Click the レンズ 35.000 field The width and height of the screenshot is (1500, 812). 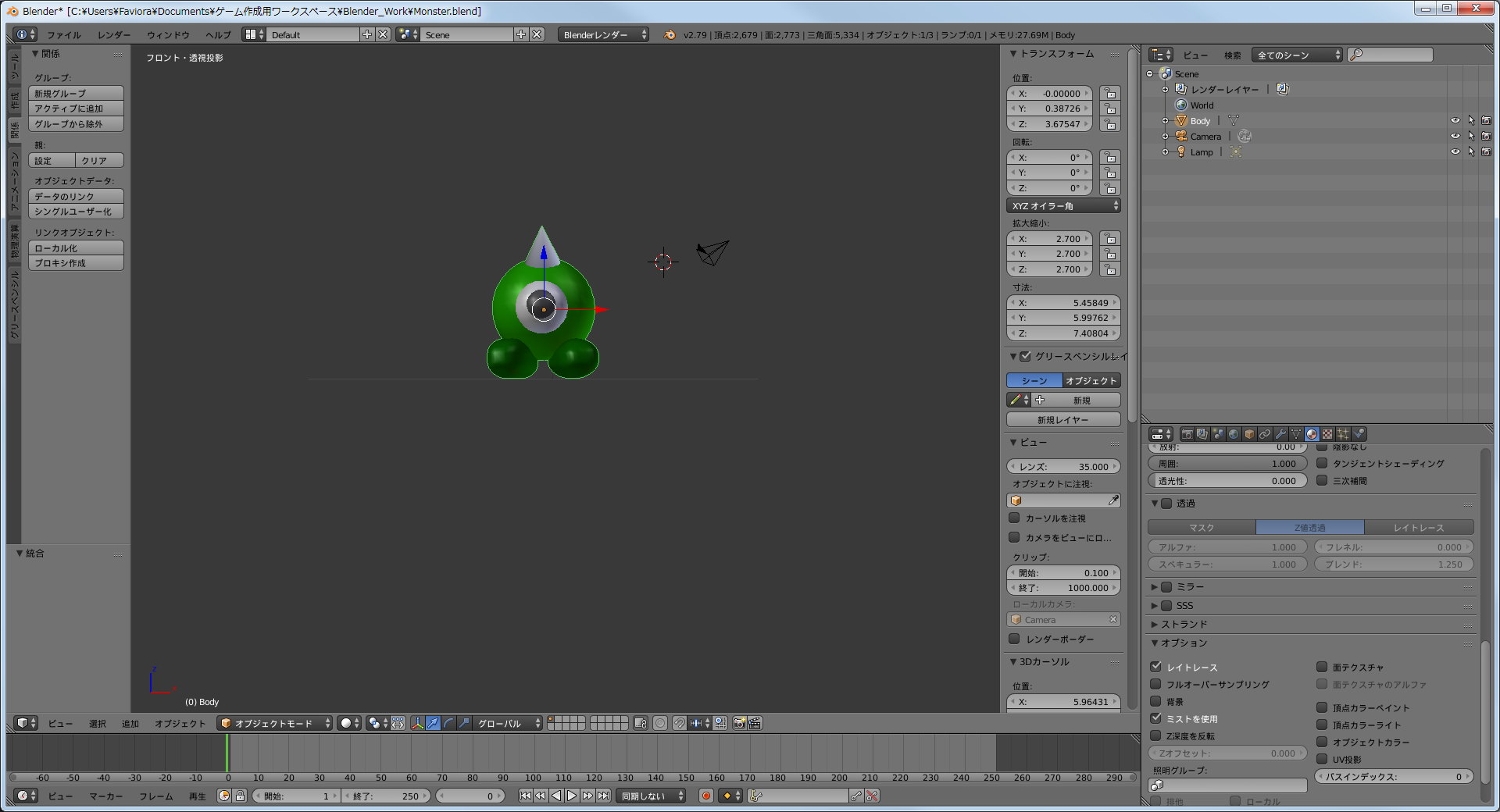point(1063,467)
